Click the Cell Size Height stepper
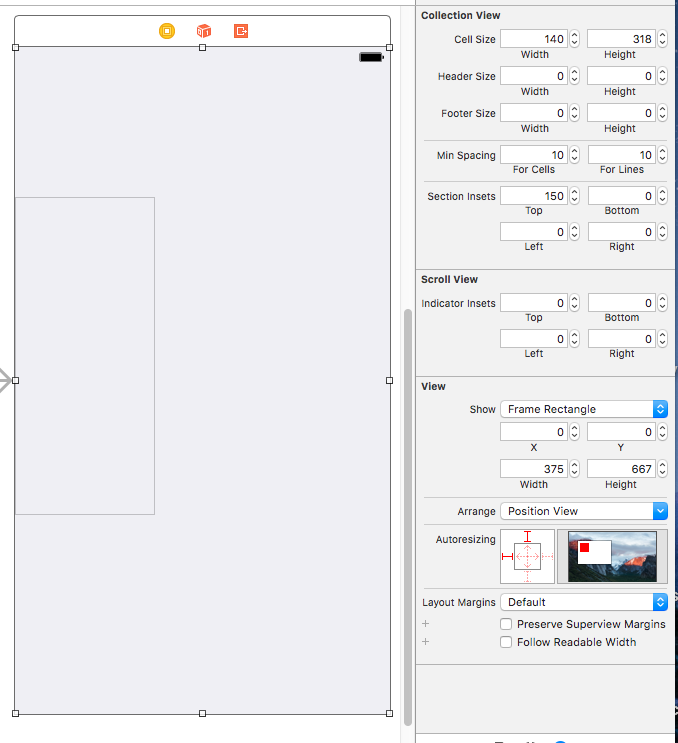The height and width of the screenshot is (743, 678). pyautogui.click(x=662, y=39)
